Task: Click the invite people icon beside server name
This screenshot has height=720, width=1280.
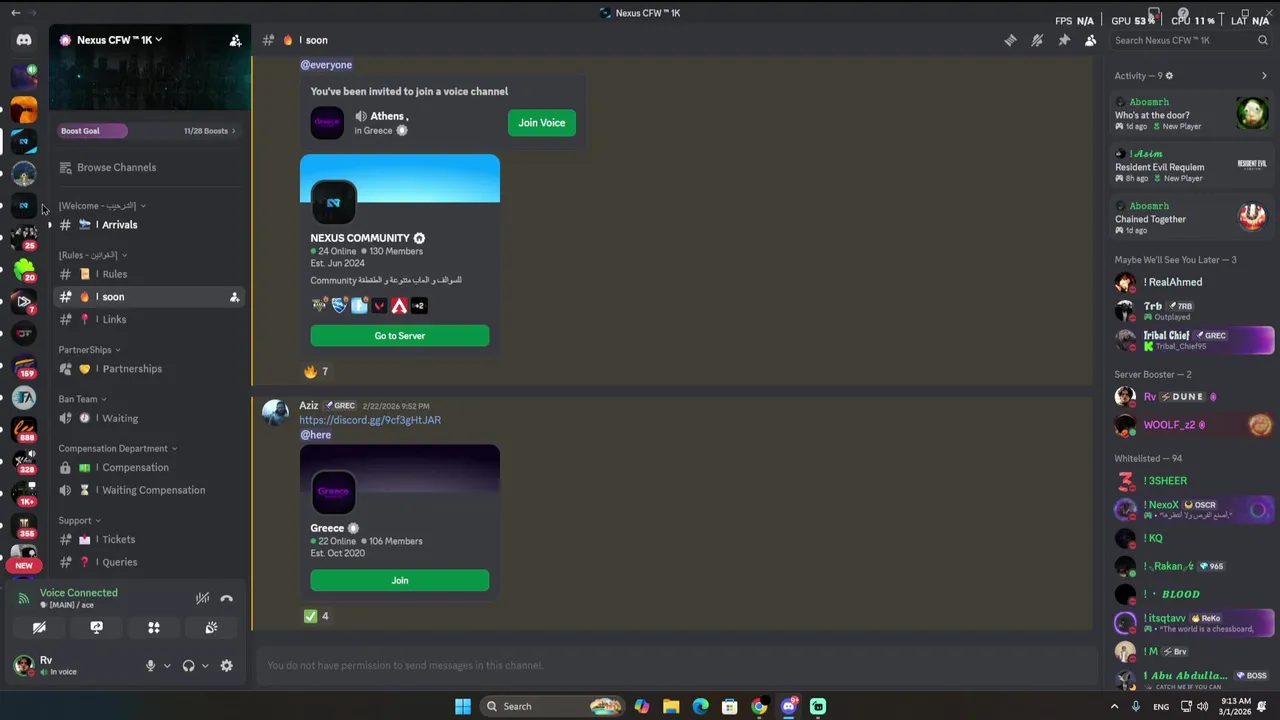Action: (x=235, y=40)
